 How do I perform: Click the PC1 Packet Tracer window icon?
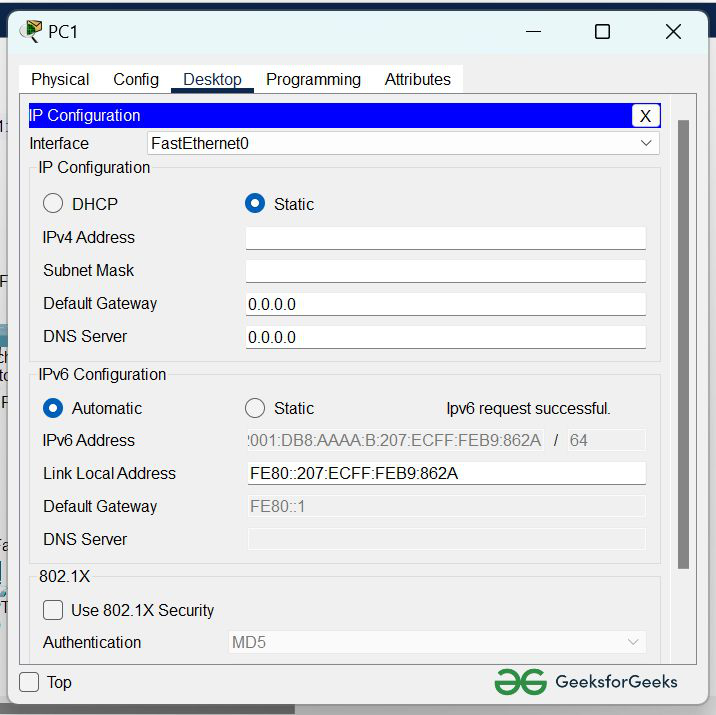click(x=31, y=31)
